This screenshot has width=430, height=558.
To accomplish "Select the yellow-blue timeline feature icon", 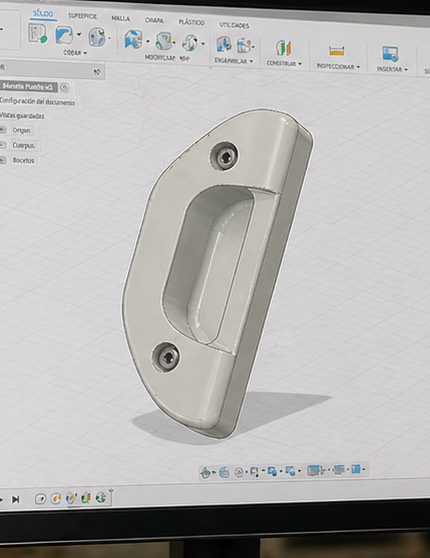I will coord(71,498).
